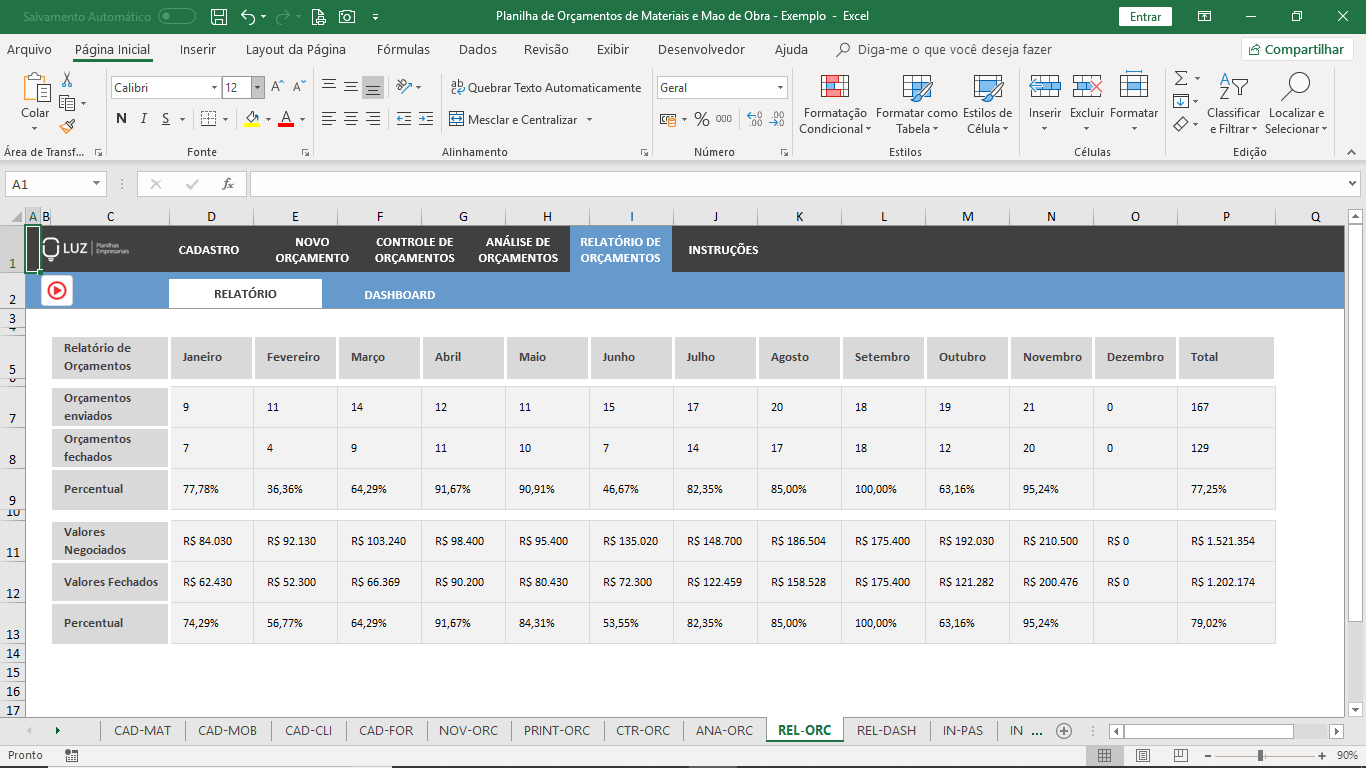1366x768 pixels.
Task: Click the Format Painter brush icon
Action: tap(67, 126)
